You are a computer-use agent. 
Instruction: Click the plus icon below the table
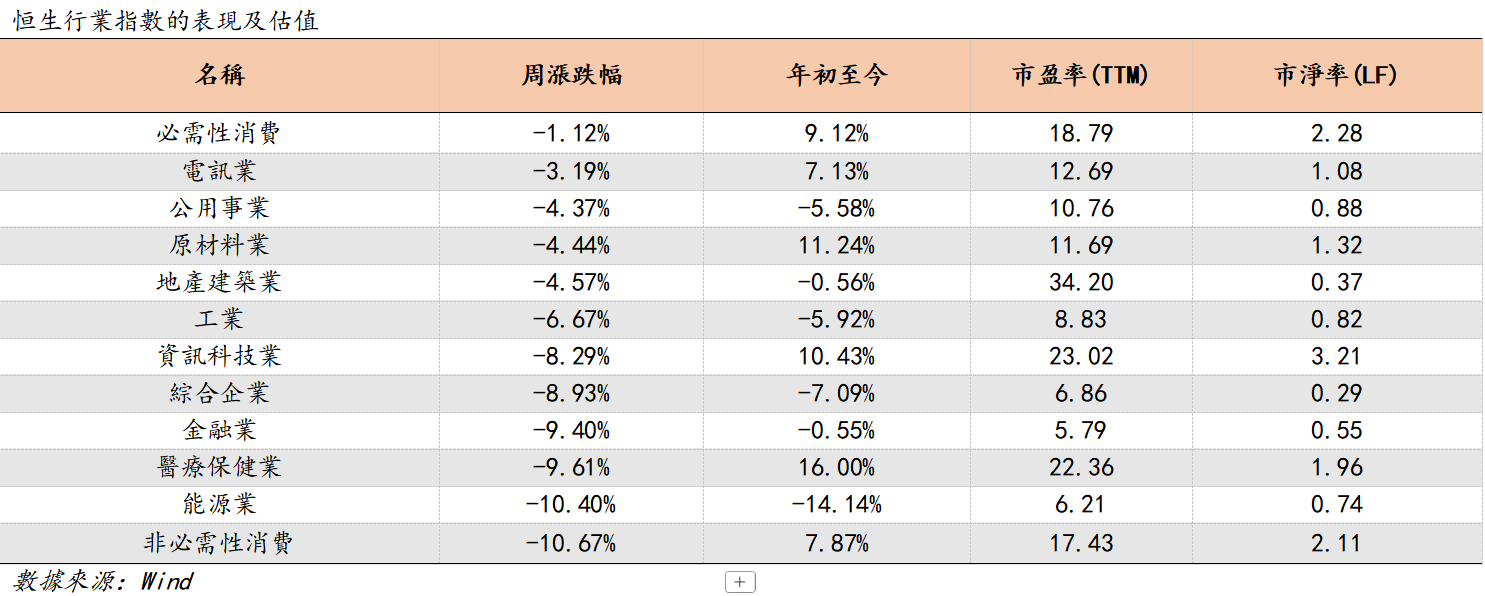click(740, 582)
